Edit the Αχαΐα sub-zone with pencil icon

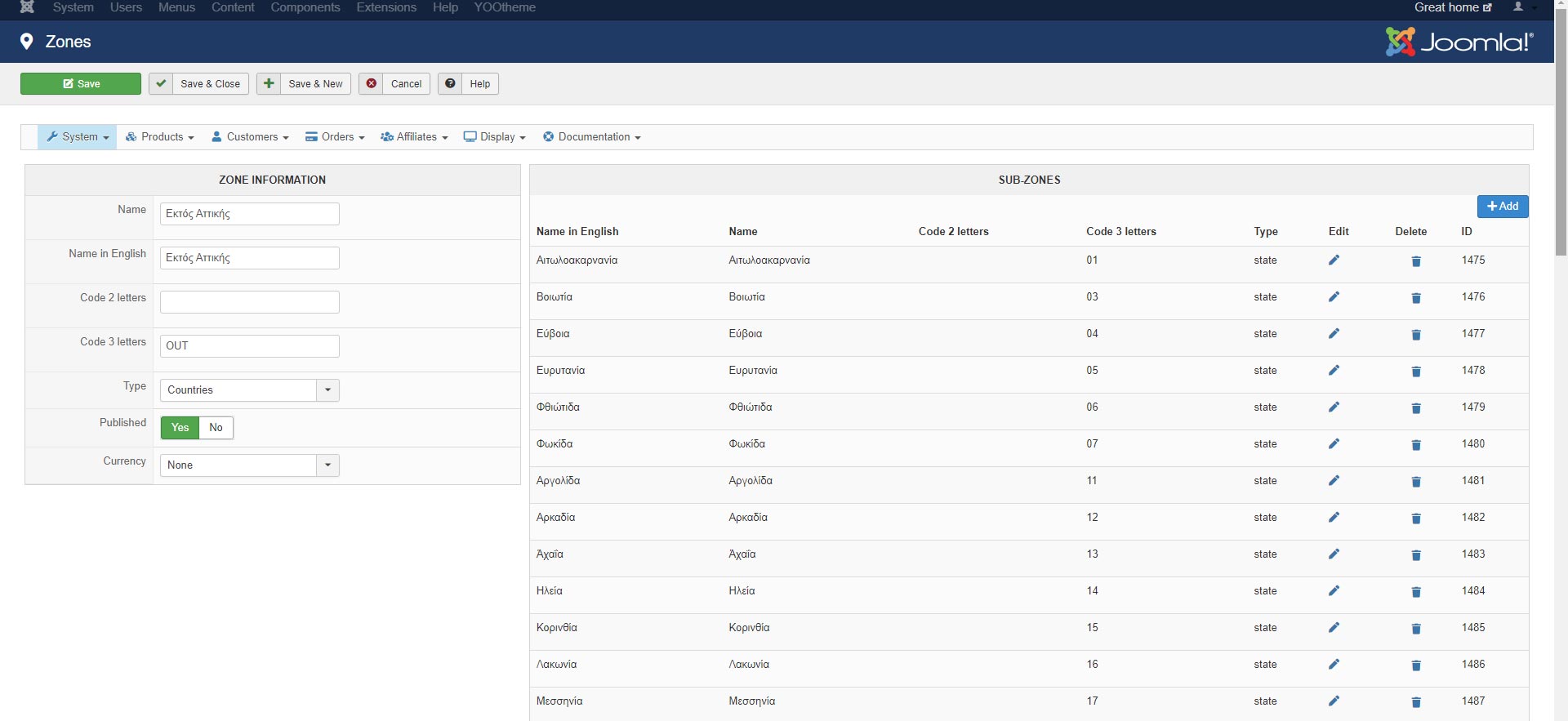coord(1334,554)
